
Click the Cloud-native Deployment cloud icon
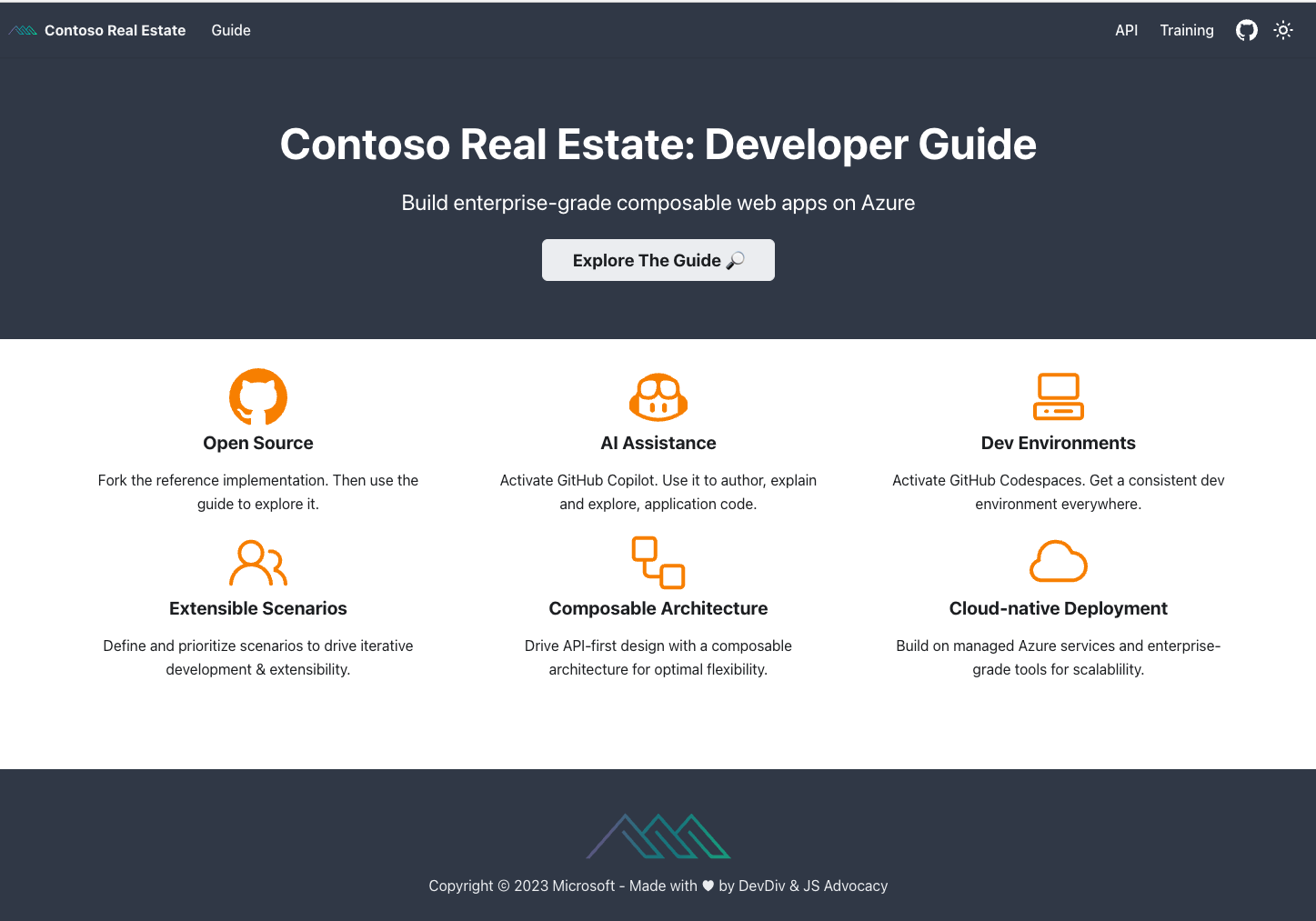(x=1059, y=561)
